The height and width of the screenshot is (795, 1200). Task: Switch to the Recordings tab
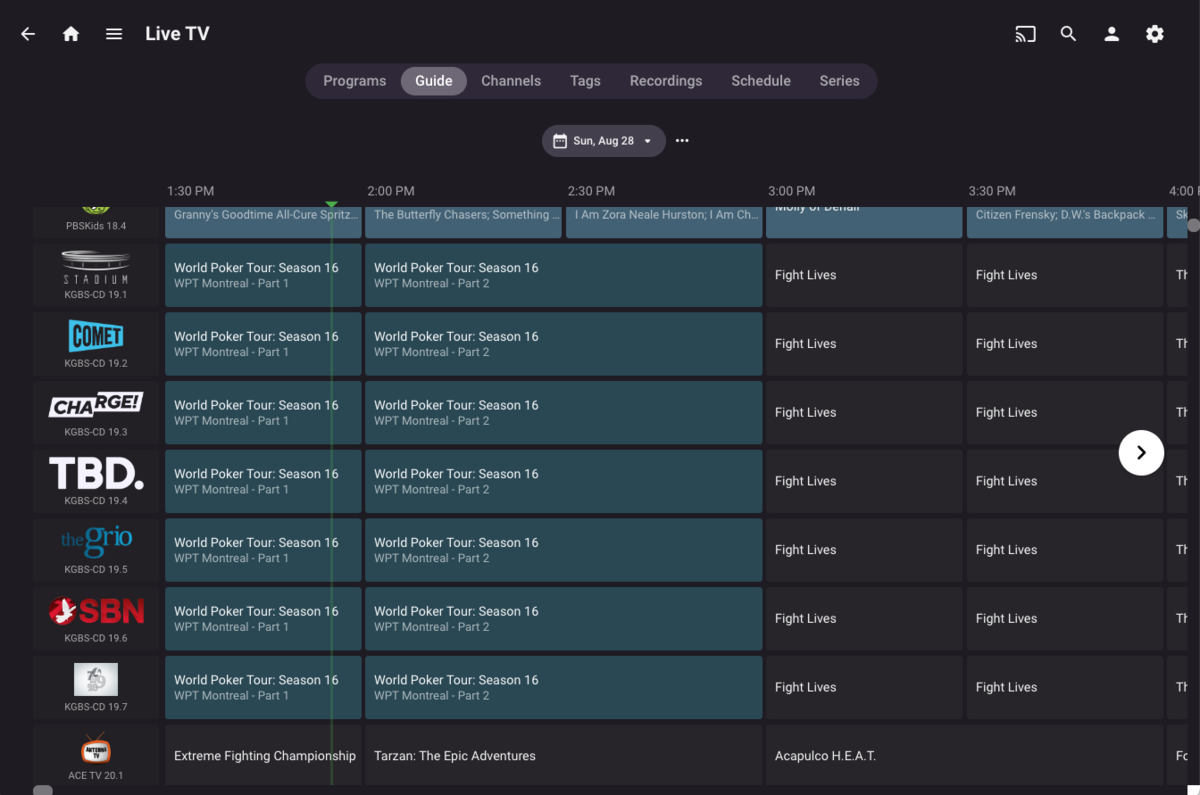tap(665, 81)
